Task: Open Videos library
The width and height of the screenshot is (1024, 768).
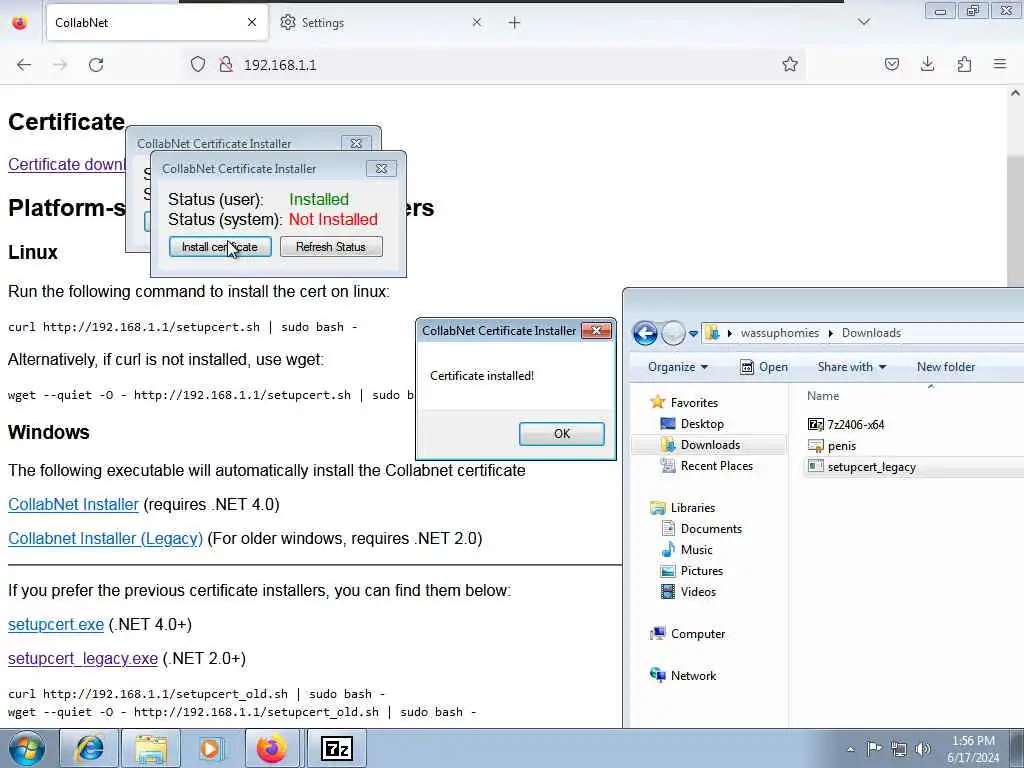Action: (688, 592)
